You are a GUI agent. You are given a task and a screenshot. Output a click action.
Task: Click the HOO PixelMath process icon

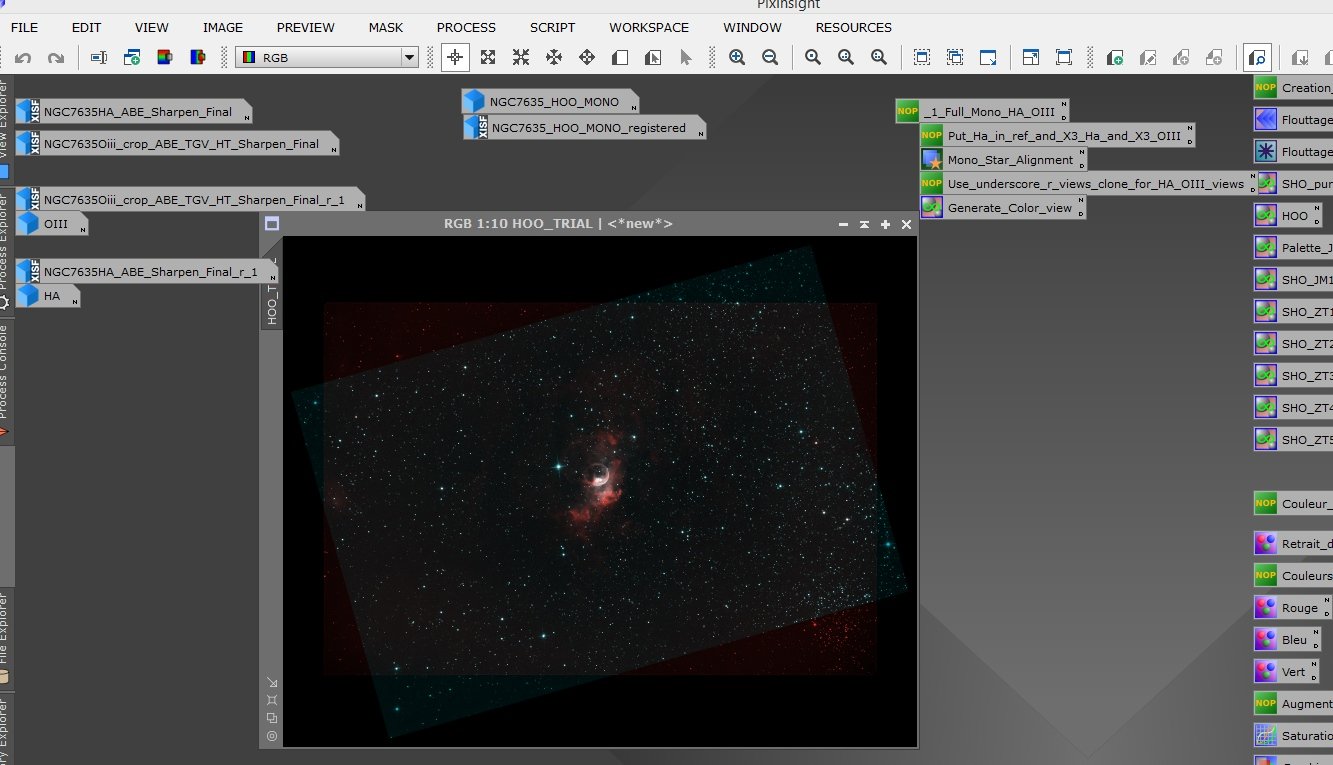(1289, 216)
